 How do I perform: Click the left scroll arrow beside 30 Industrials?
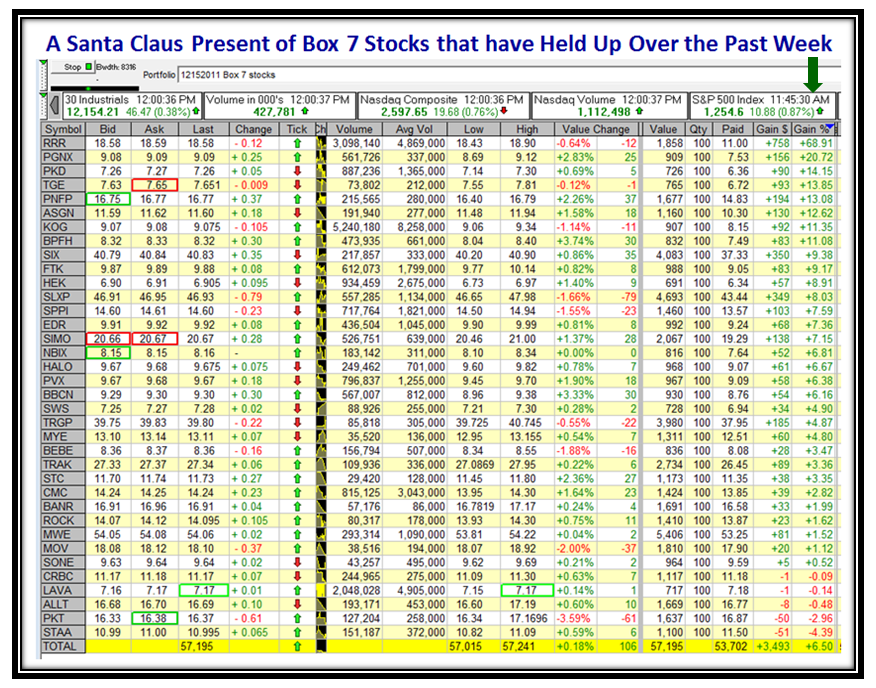(x=55, y=106)
